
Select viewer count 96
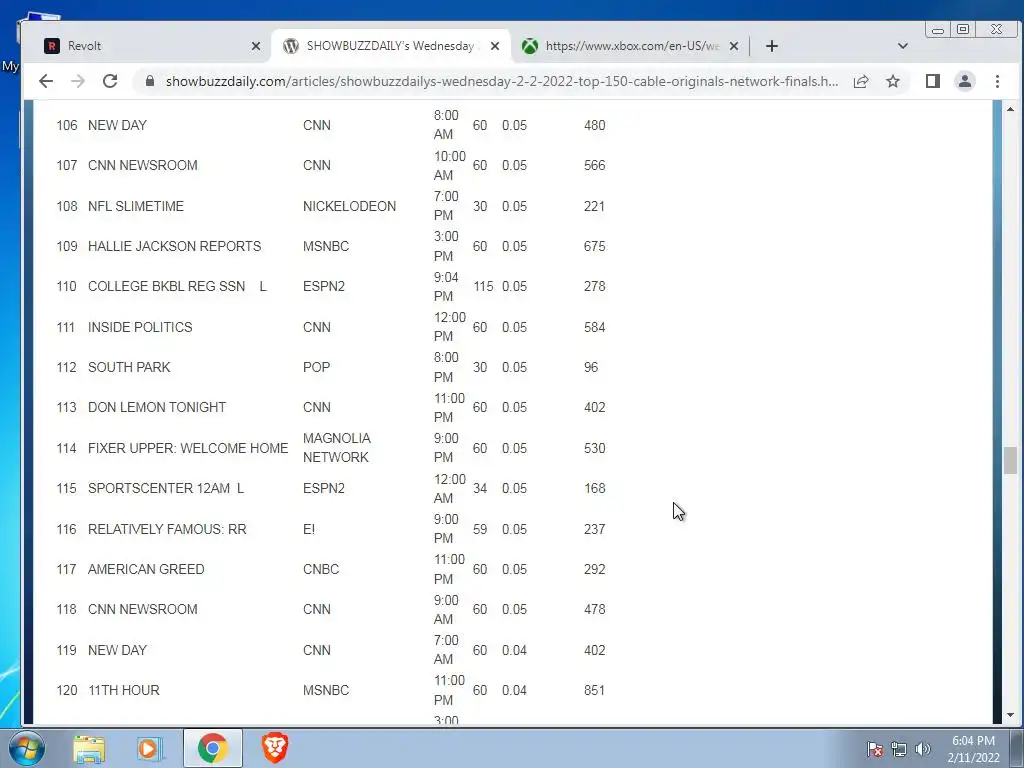(x=591, y=367)
